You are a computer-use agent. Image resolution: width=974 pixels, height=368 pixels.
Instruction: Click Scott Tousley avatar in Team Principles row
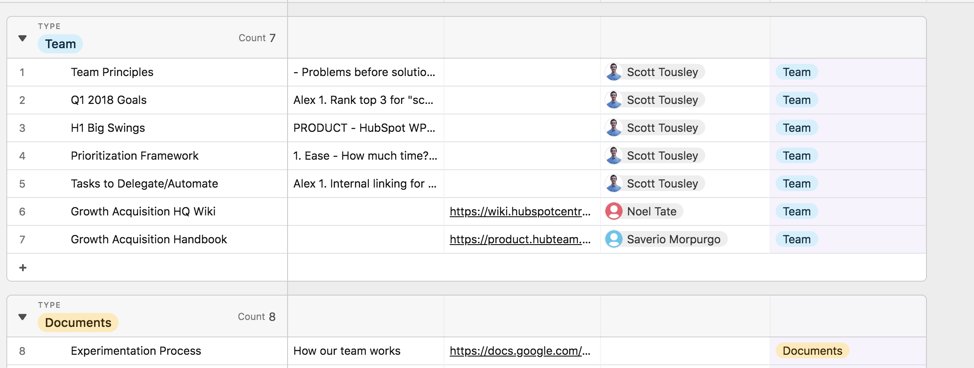[614, 72]
